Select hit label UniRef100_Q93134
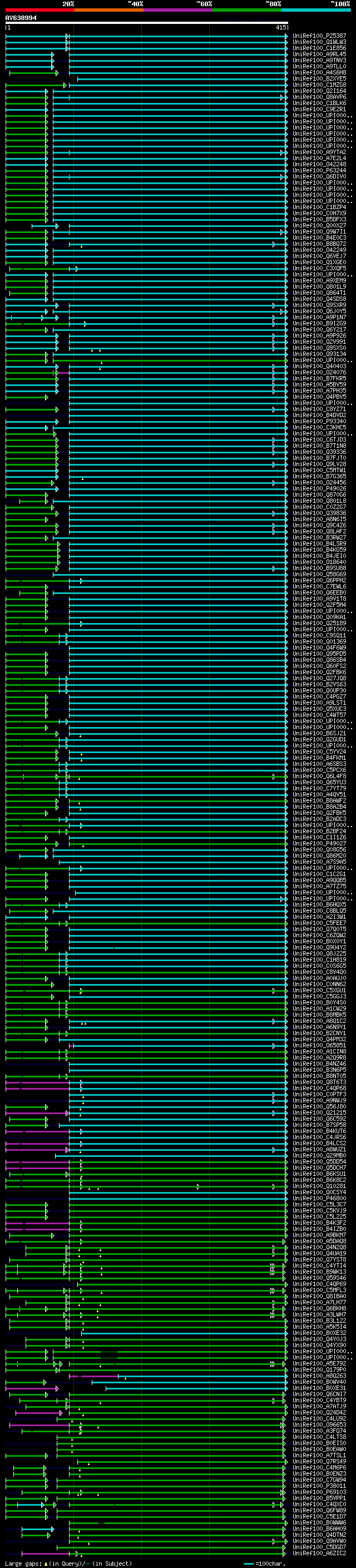Image resolution: width=356 pixels, height=1568 pixels. (319, 354)
